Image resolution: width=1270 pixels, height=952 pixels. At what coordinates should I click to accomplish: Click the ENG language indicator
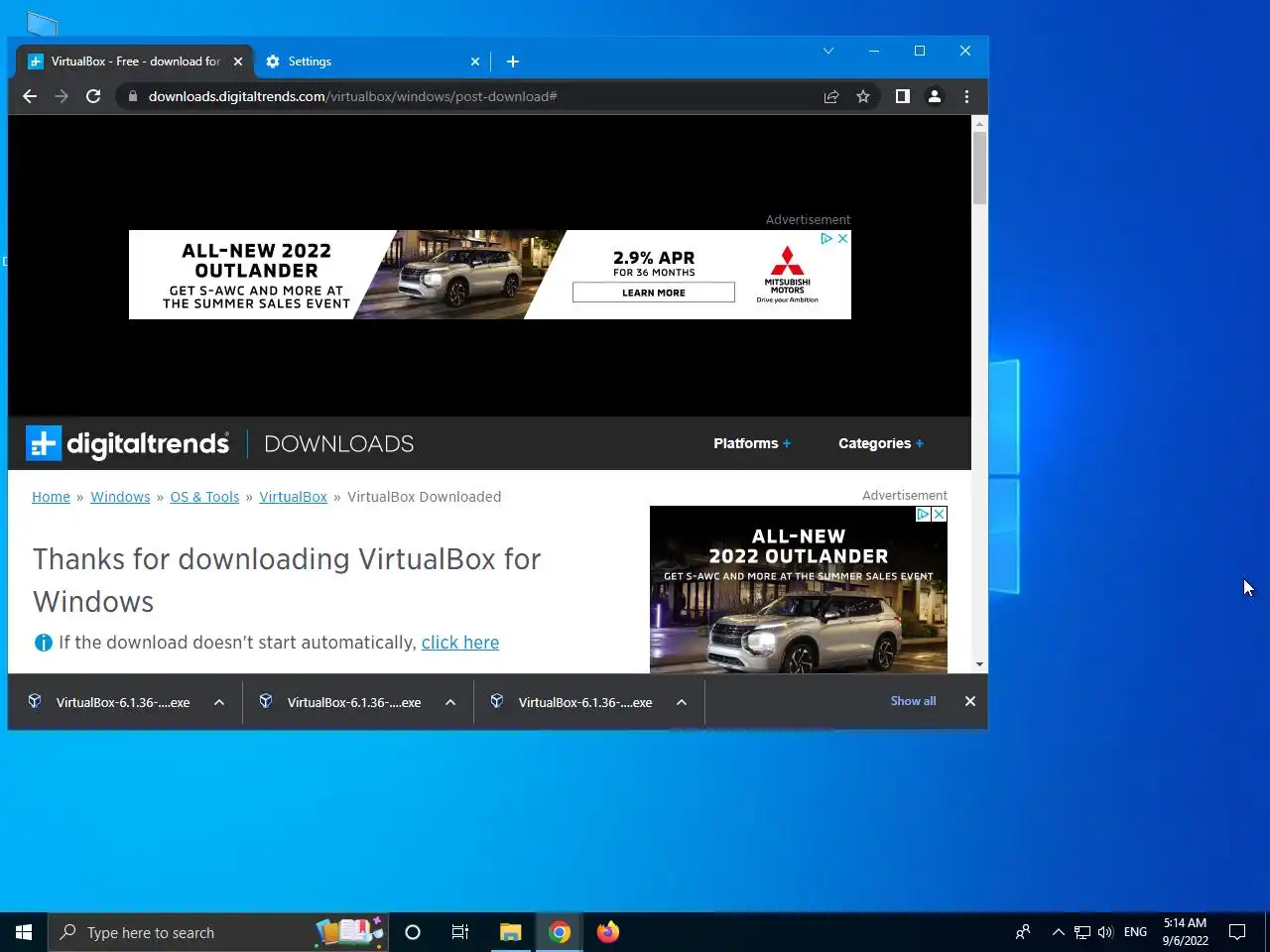click(1136, 932)
